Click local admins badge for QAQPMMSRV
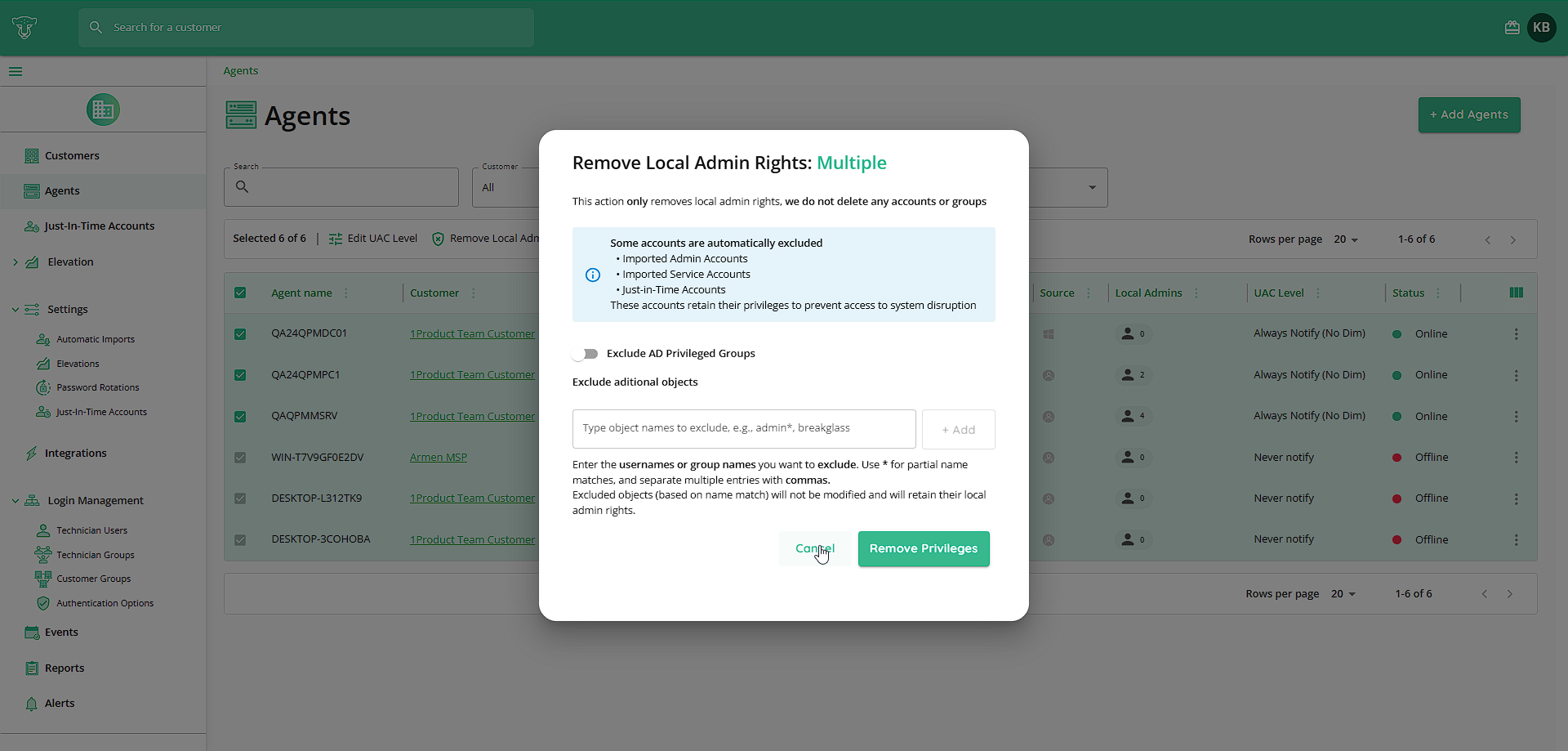 point(1134,416)
